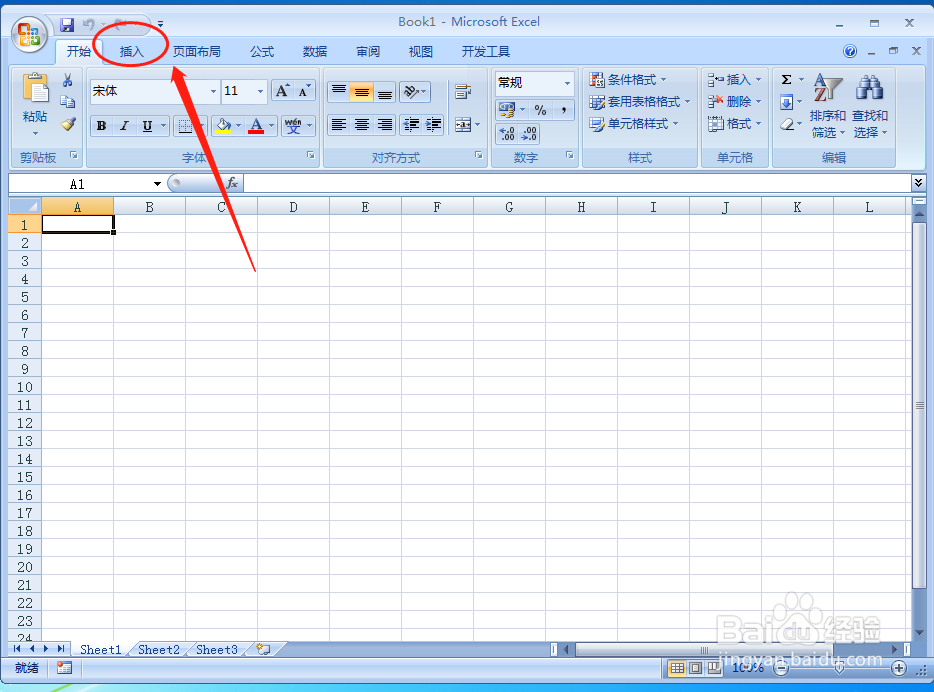Image resolution: width=934 pixels, height=692 pixels.
Task: Toggle Bold formatting
Action: 102,126
